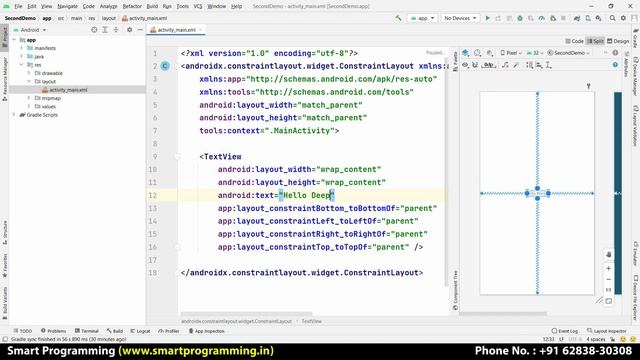Start debugging with the Debug bug icon

(520, 18)
